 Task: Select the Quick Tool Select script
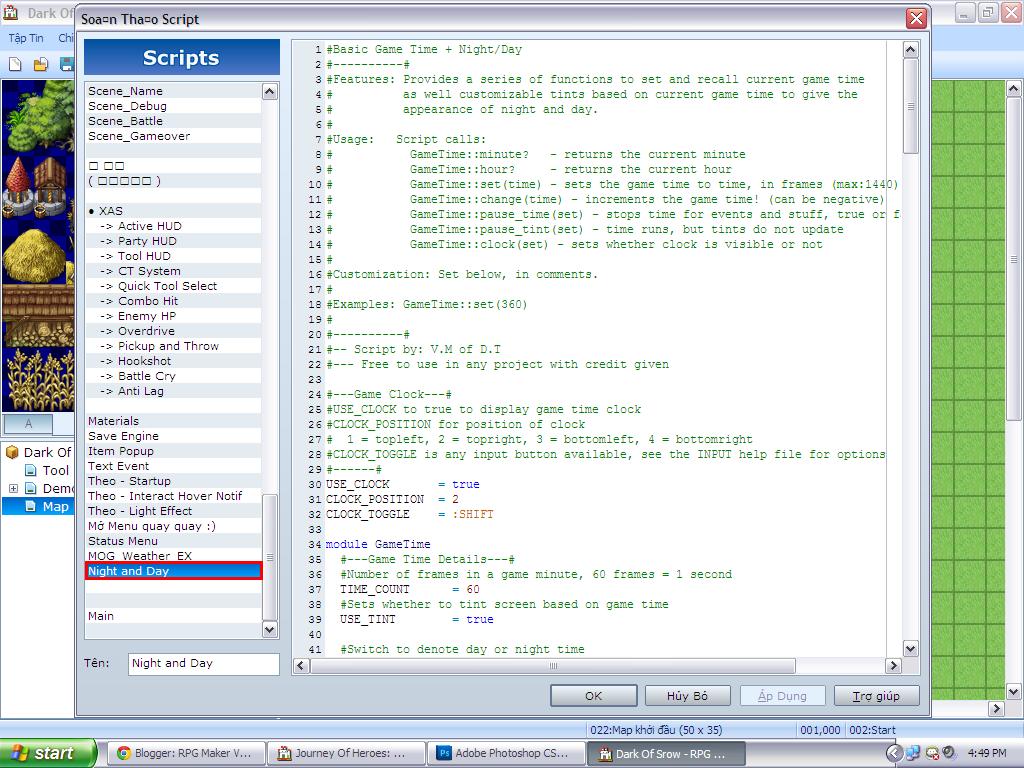pyautogui.click(x=173, y=286)
